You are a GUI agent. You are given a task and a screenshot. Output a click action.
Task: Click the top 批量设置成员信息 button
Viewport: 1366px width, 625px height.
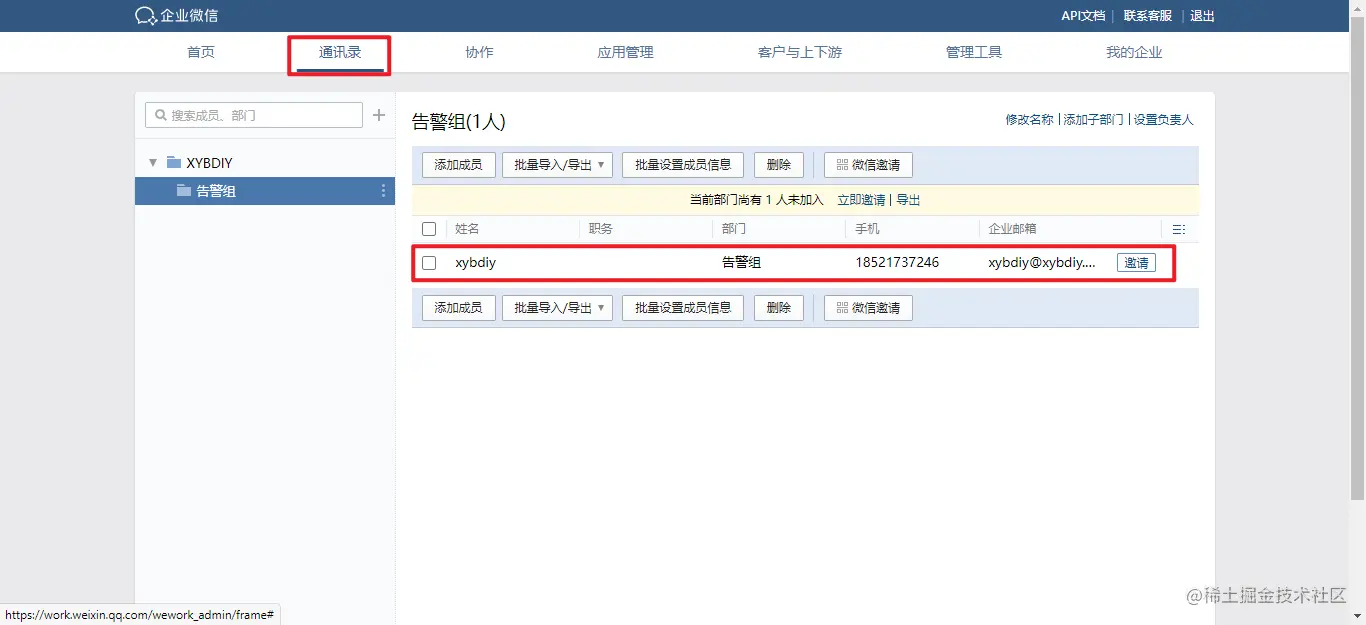tap(683, 165)
